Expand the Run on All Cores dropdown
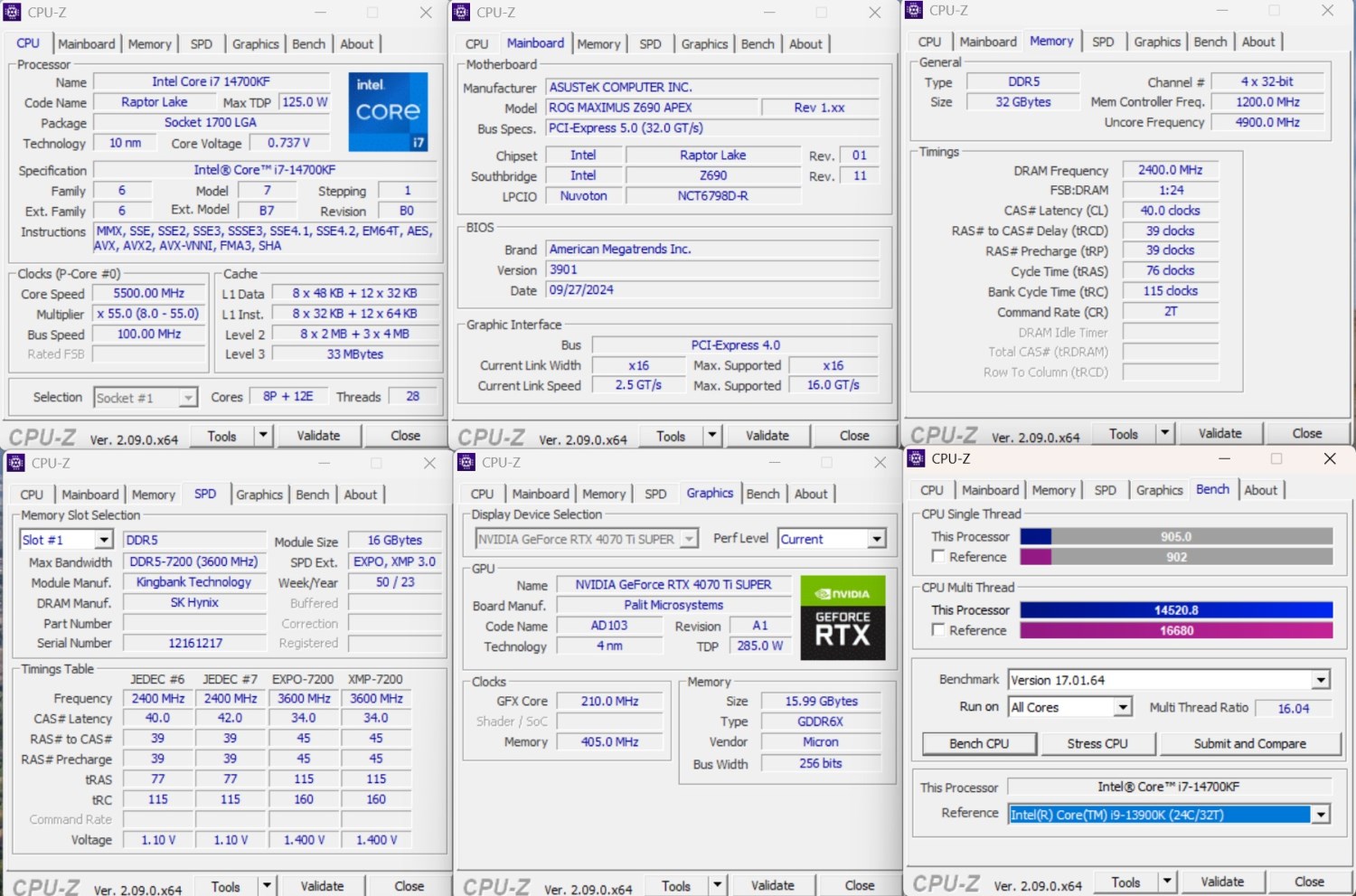The height and width of the screenshot is (896, 1356). pos(1122,707)
